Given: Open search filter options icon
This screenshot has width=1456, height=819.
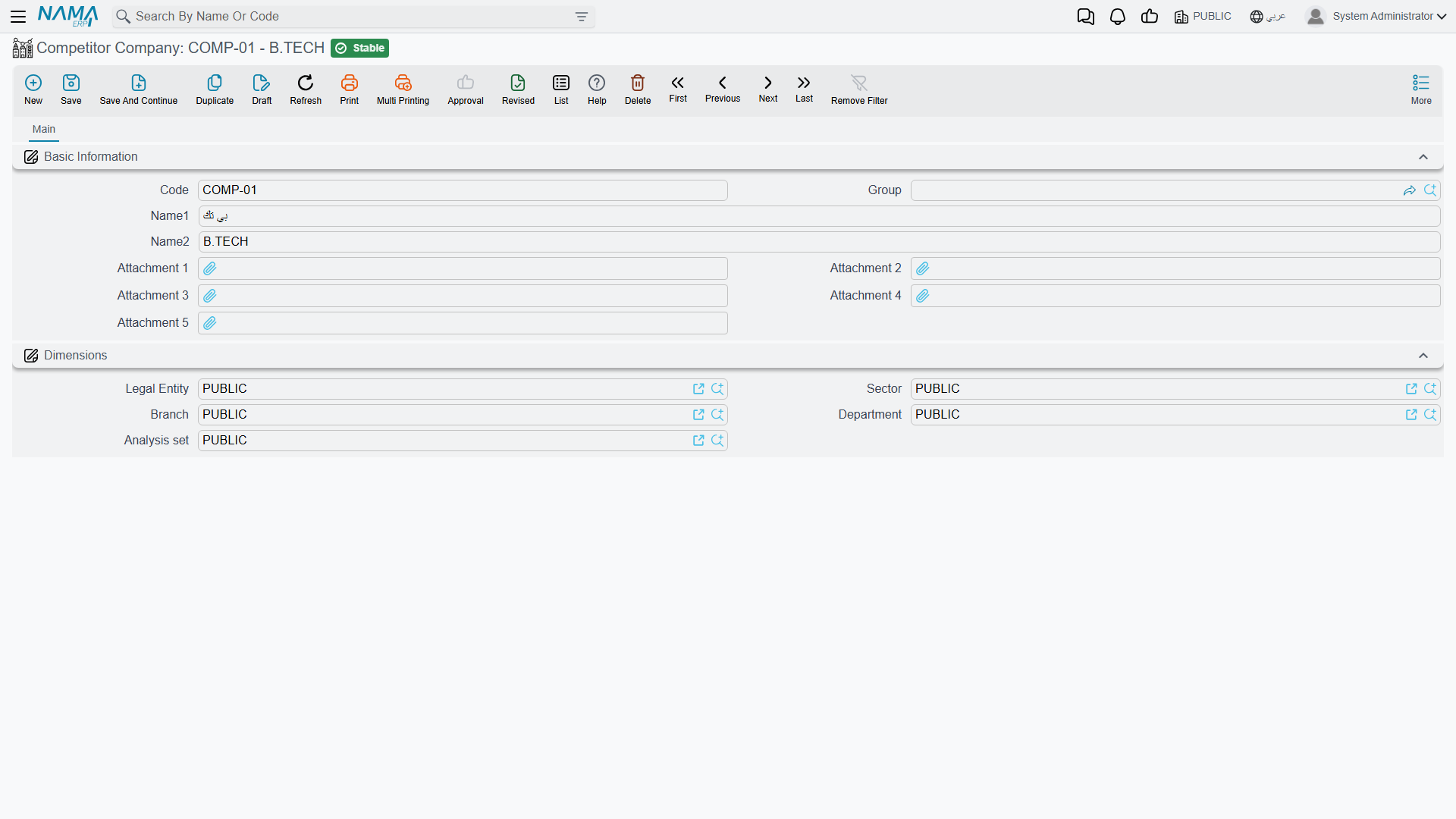Looking at the screenshot, I should 582,17.
